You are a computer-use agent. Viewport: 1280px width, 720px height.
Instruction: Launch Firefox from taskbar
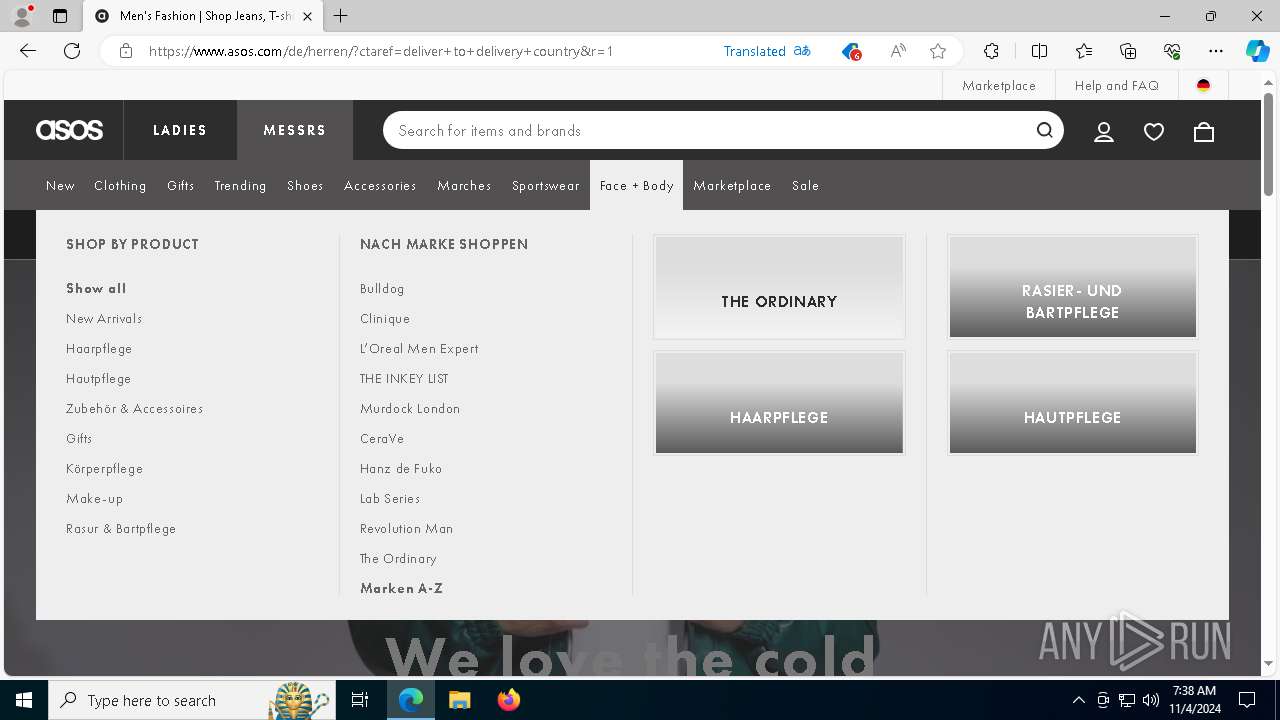click(509, 700)
